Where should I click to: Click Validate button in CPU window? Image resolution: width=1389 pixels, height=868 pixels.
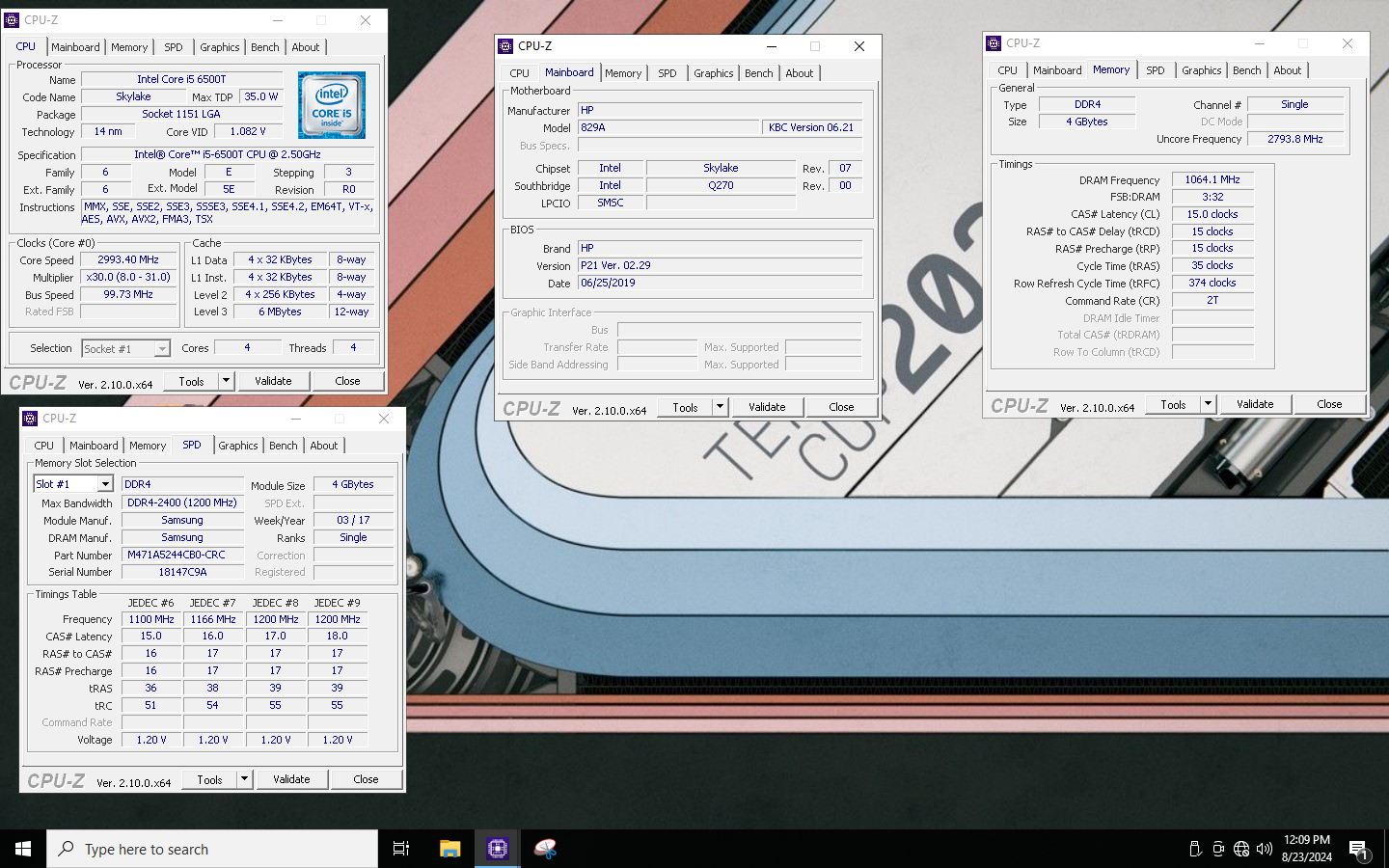point(273,381)
